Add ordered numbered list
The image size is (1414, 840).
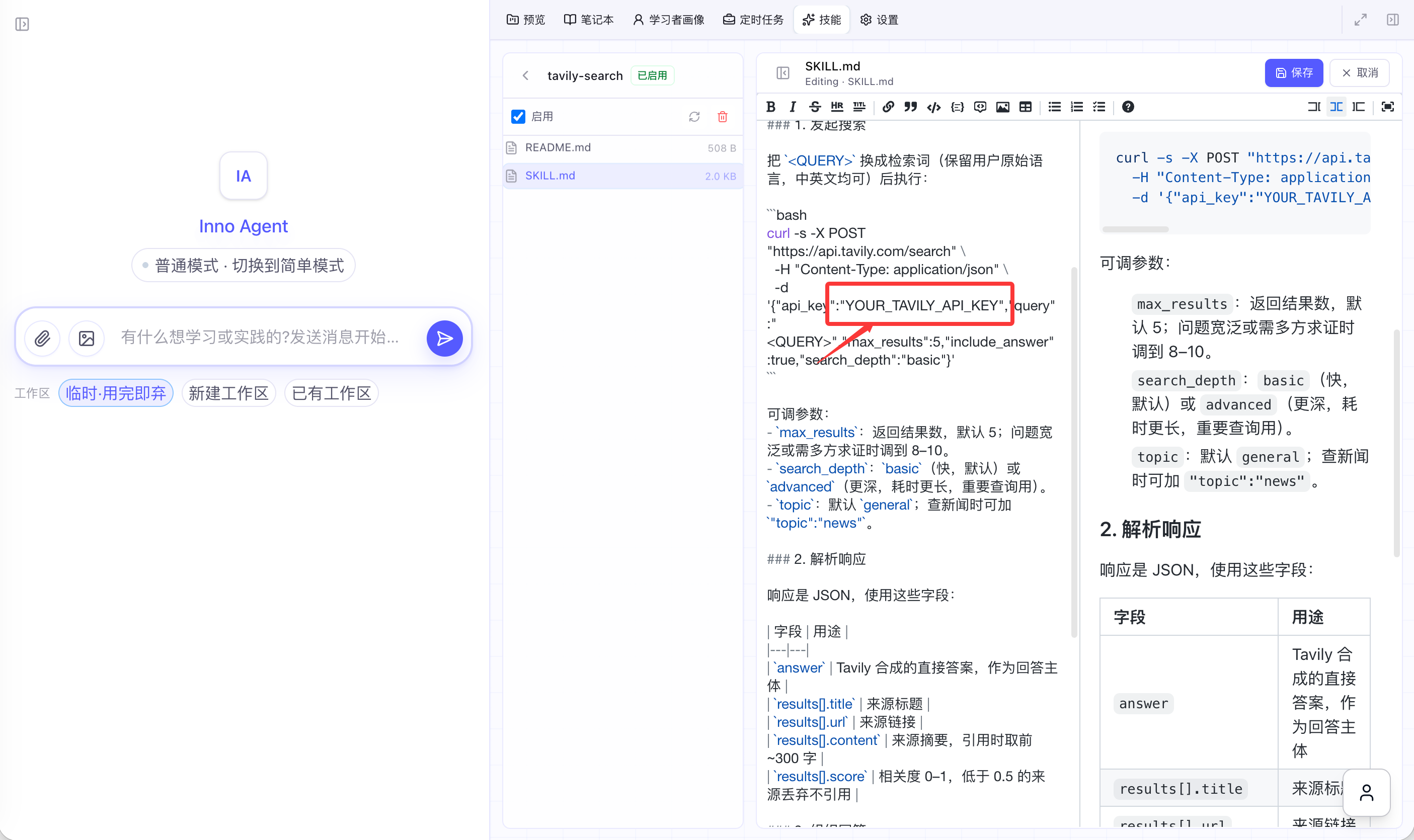1076,107
